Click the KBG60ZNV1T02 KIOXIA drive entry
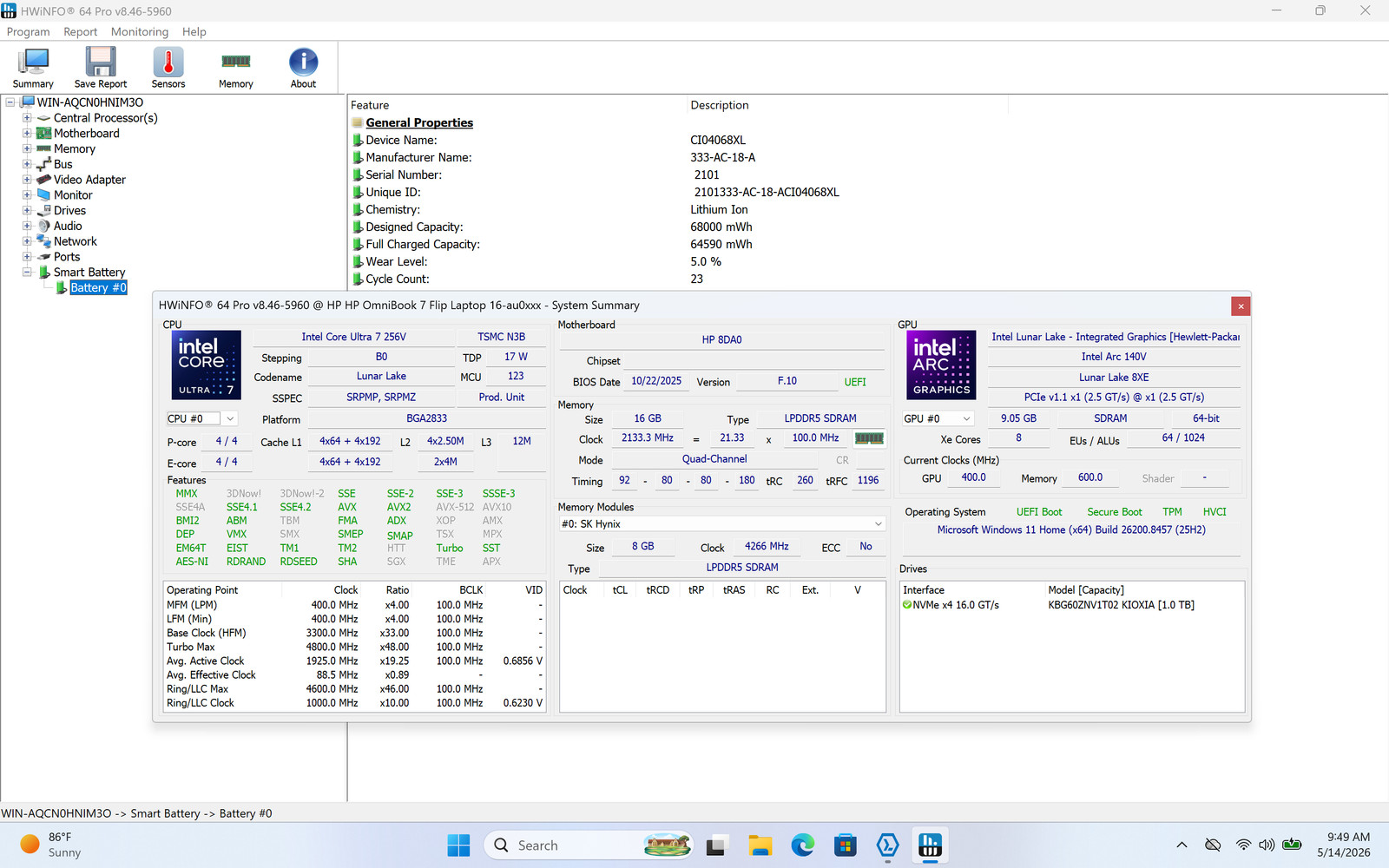 [x=1121, y=605]
